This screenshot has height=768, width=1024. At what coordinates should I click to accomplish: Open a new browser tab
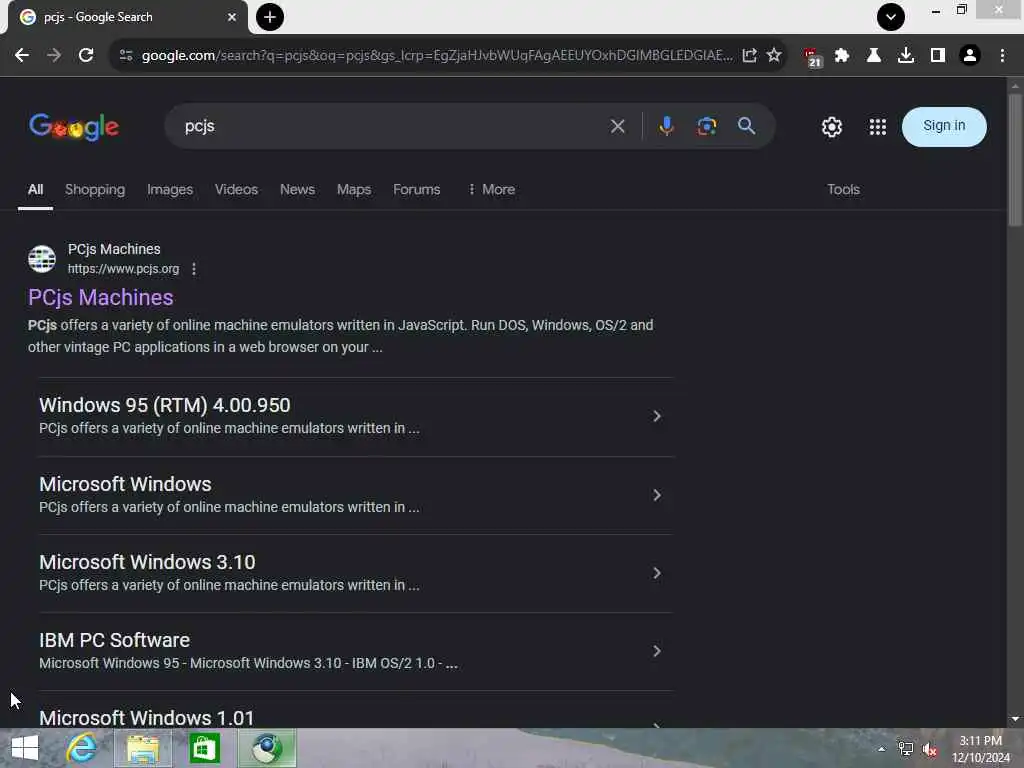click(x=270, y=17)
